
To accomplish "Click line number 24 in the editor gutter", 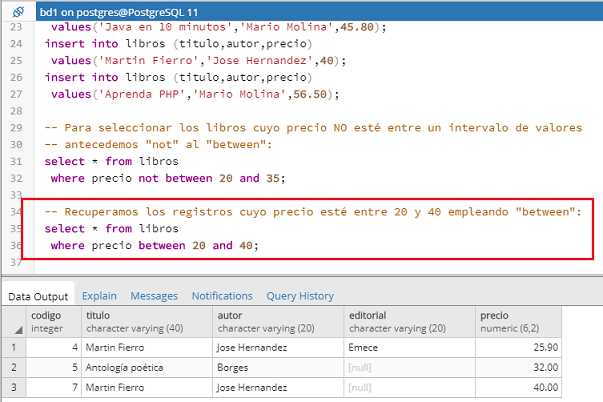I will click(16, 43).
